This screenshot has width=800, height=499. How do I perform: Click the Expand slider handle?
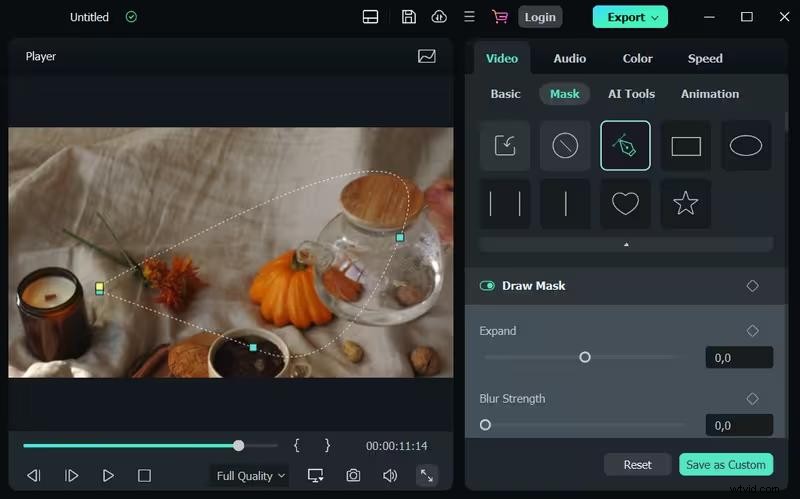coord(585,357)
